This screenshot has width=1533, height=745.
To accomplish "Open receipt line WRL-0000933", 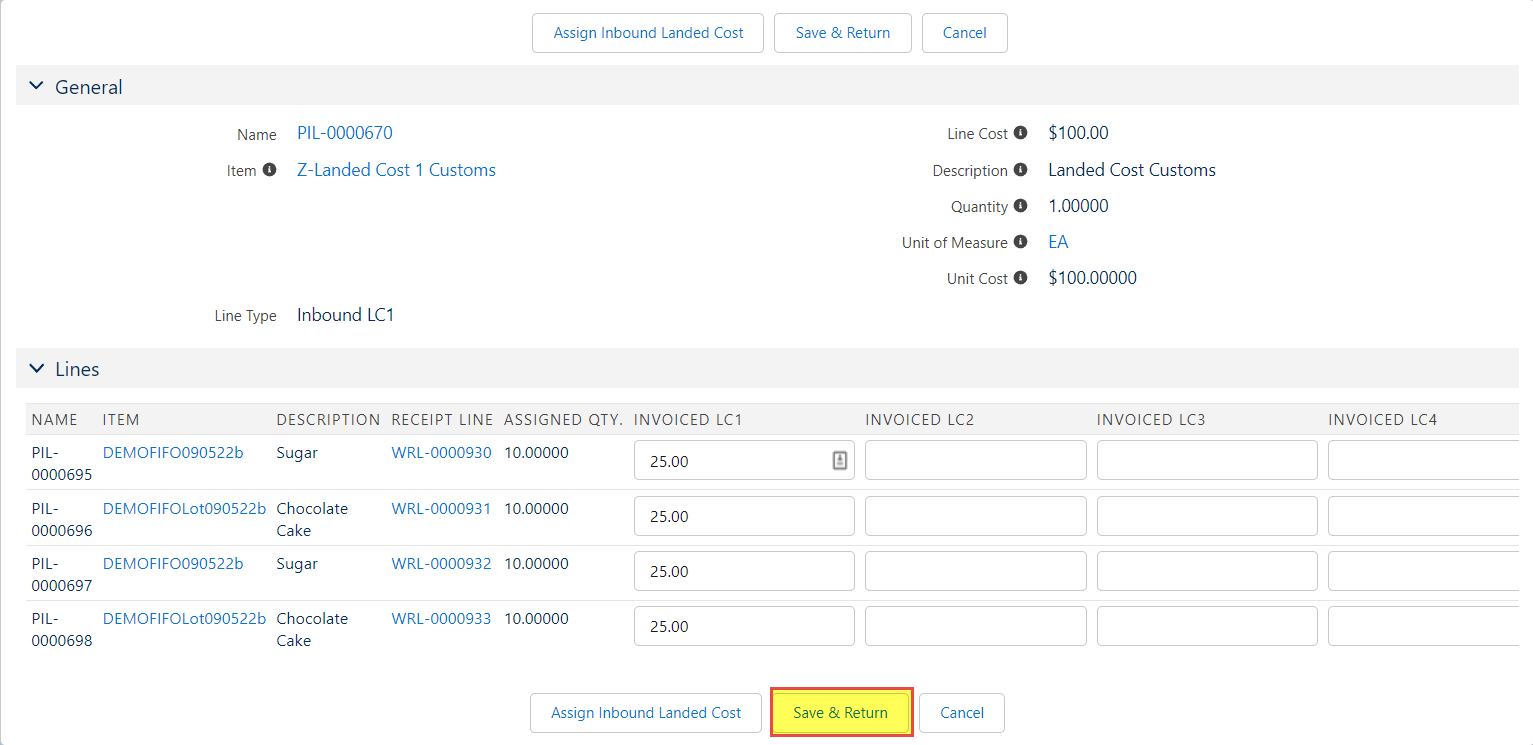I will pyautogui.click(x=441, y=619).
